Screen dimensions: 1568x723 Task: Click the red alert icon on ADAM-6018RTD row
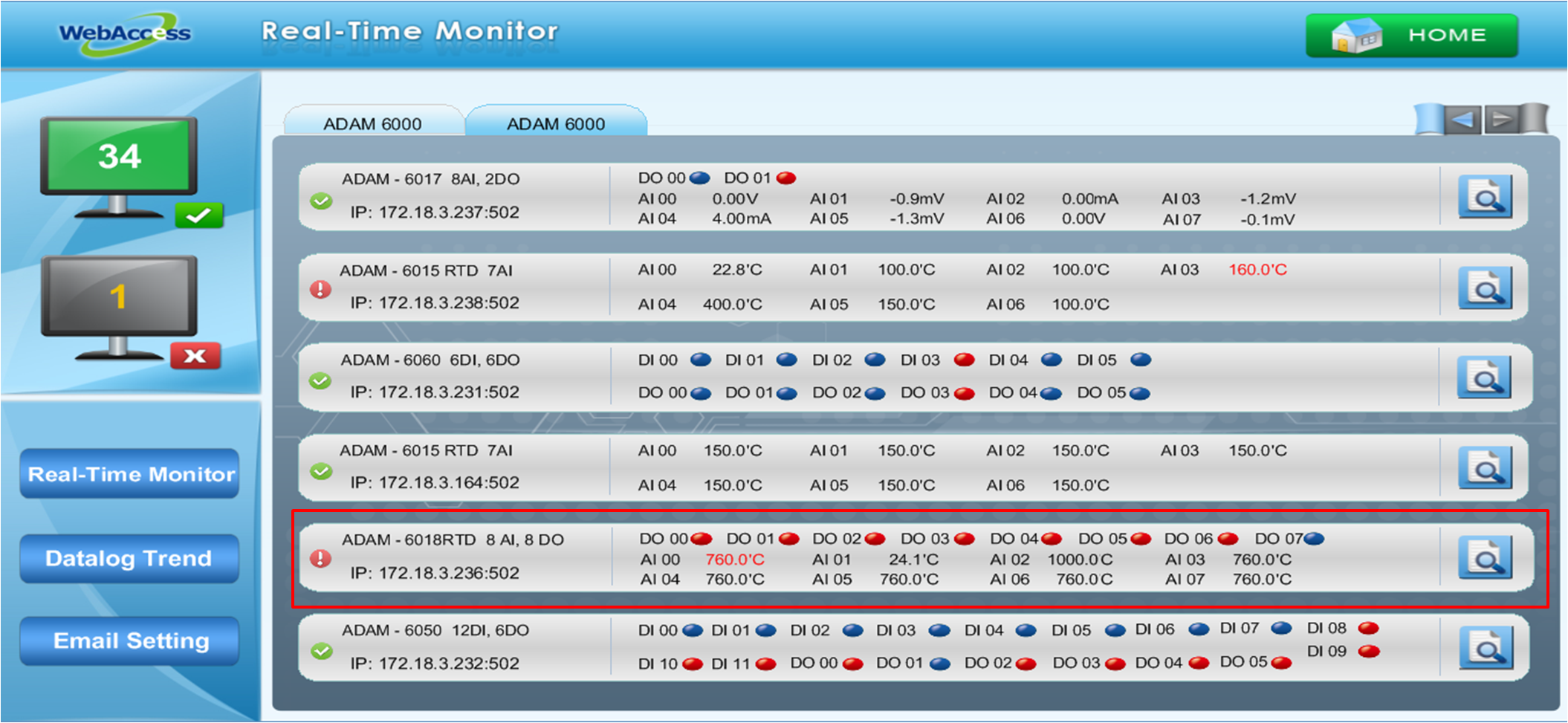[320, 558]
